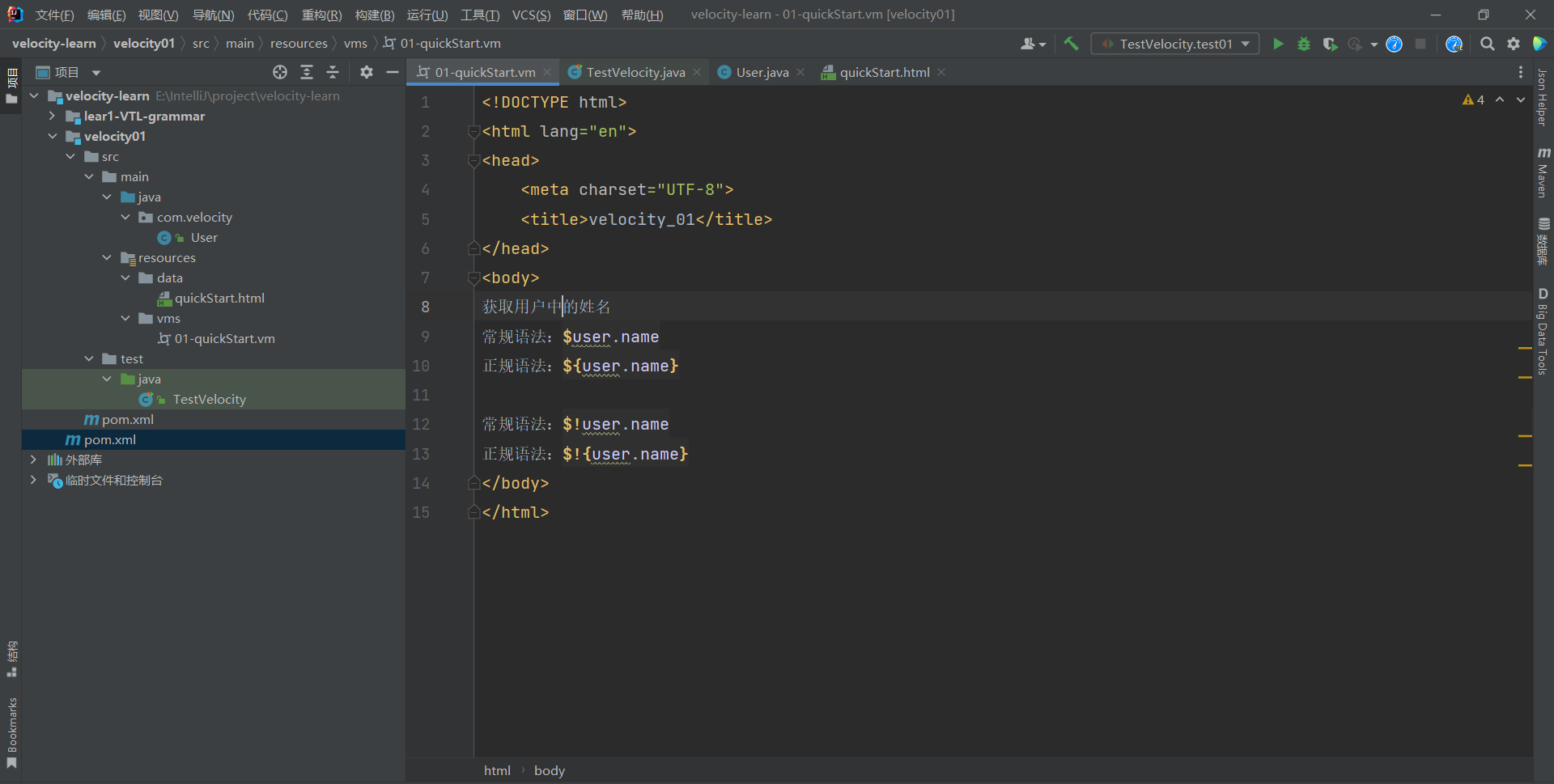Open Structure tool window on left

pyautogui.click(x=11, y=659)
